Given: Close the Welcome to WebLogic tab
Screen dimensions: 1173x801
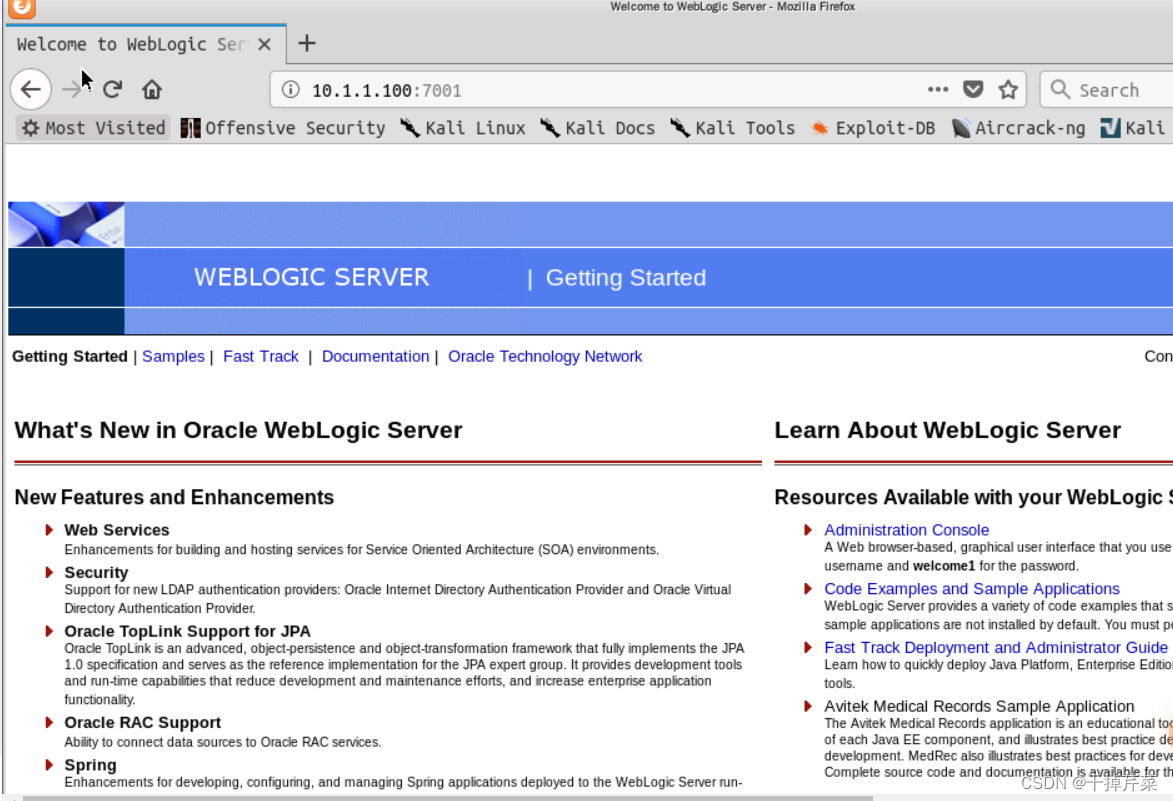Looking at the screenshot, I should (264, 44).
